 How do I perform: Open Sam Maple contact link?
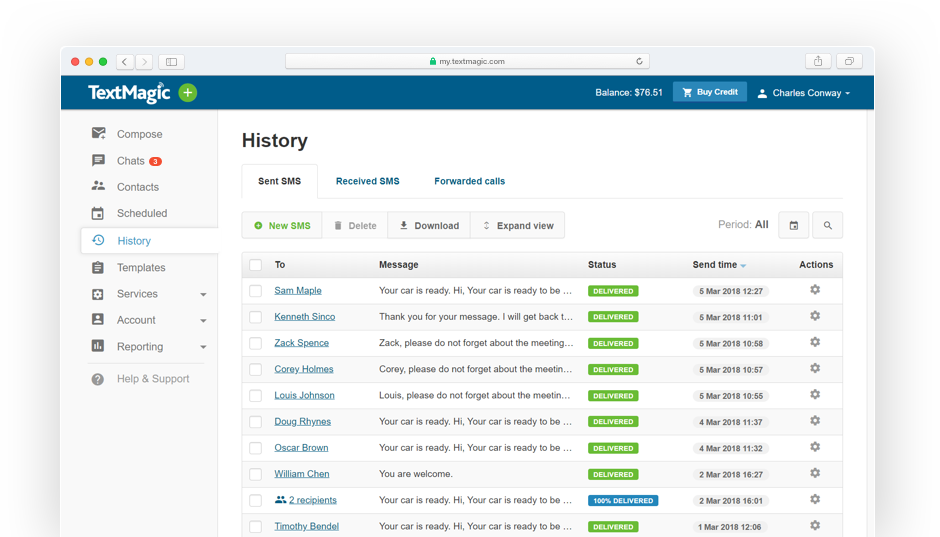click(x=298, y=291)
